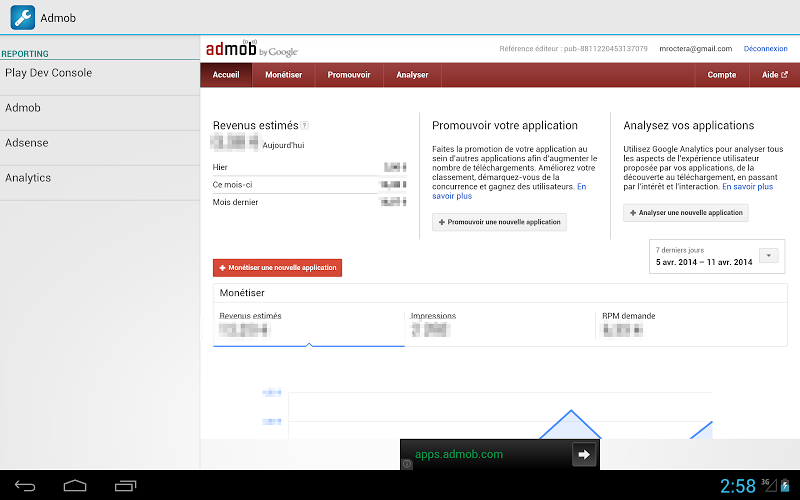Image resolution: width=800 pixels, height=500 pixels.
Task: Tap the Android back button
Action: 24,486
